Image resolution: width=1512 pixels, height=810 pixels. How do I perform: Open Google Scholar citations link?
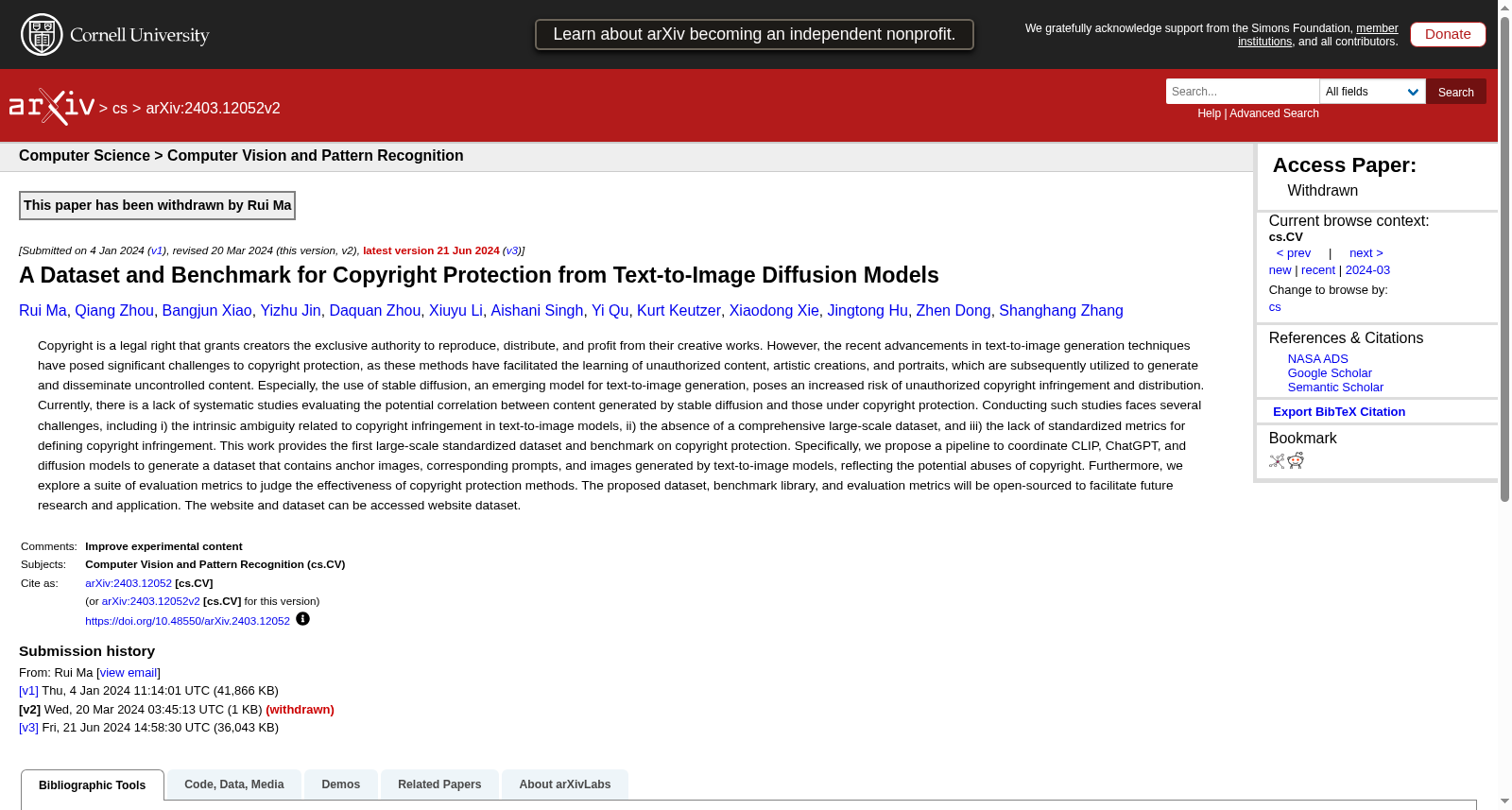tap(1330, 373)
